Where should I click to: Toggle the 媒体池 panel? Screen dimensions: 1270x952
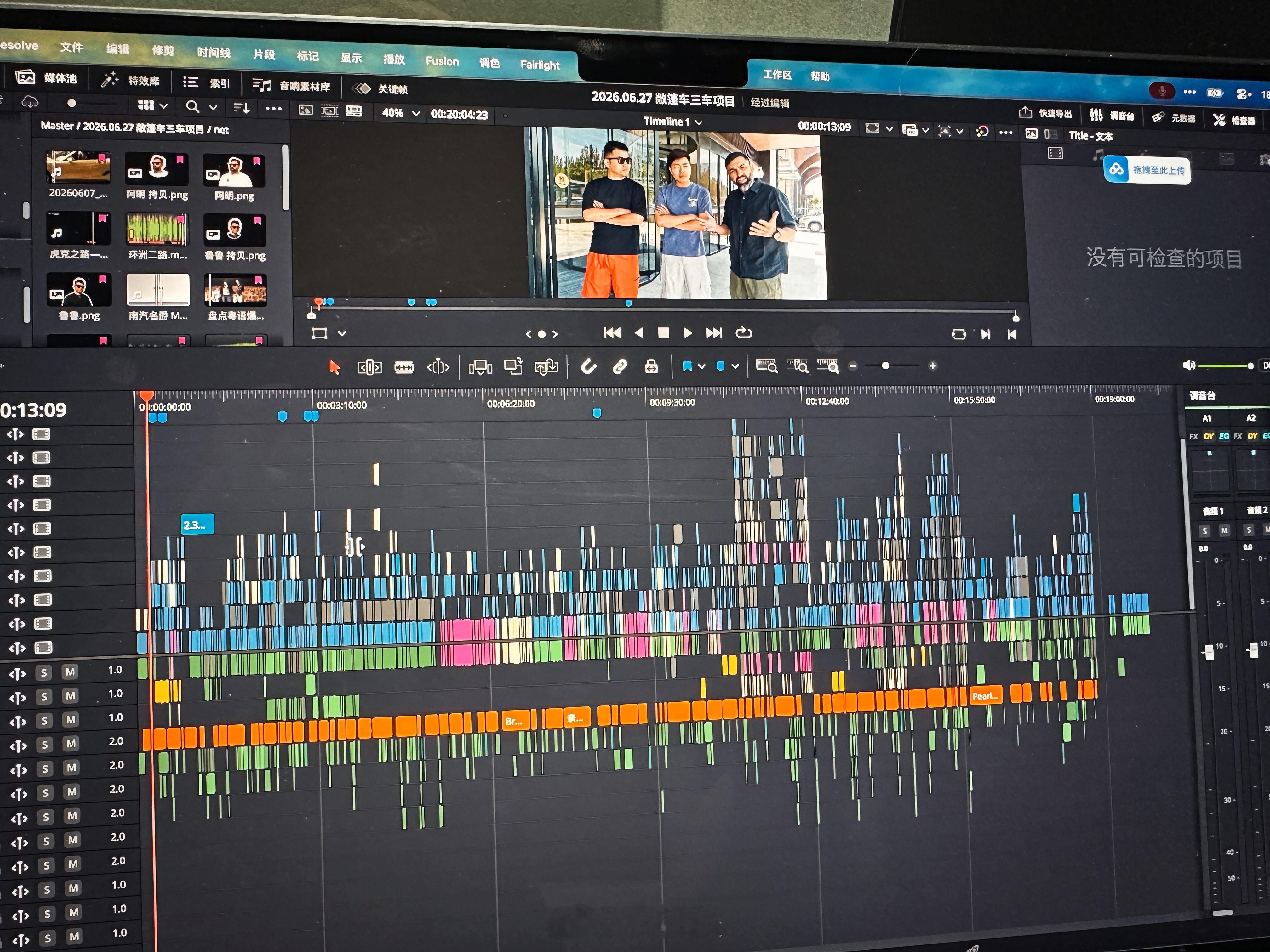pyautogui.click(x=46, y=77)
